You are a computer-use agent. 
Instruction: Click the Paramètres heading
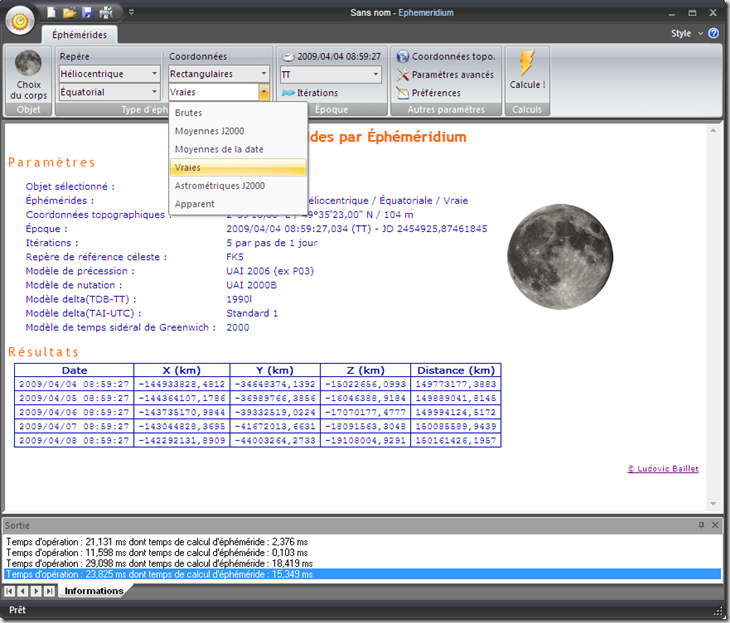(x=52, y=162)
